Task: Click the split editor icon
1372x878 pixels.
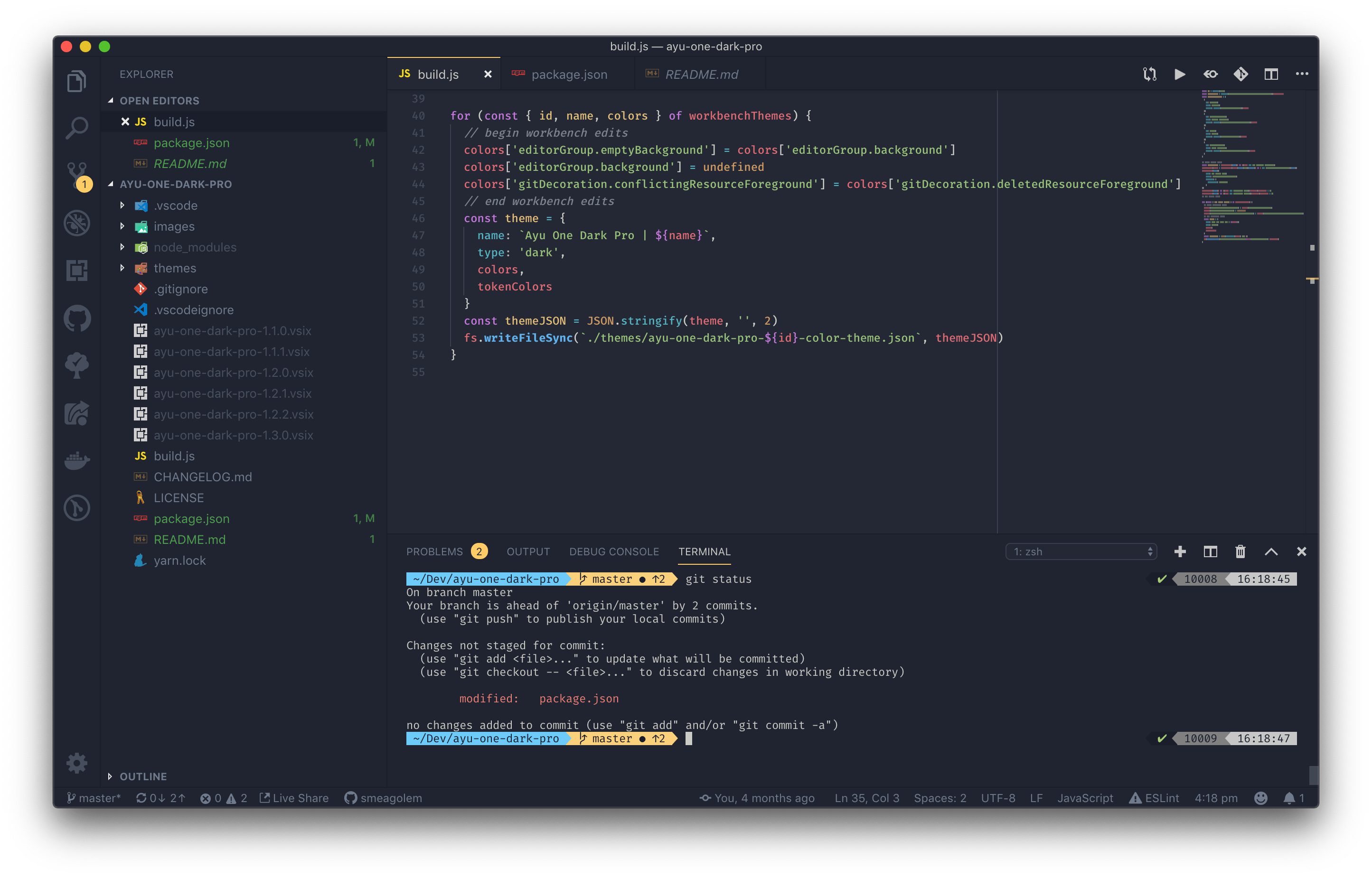Action: click(x=1270, y=74)
